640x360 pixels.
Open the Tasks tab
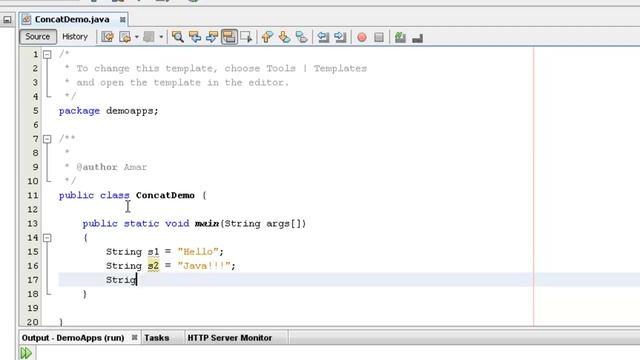pyautogui.click(x=157, y=338)
